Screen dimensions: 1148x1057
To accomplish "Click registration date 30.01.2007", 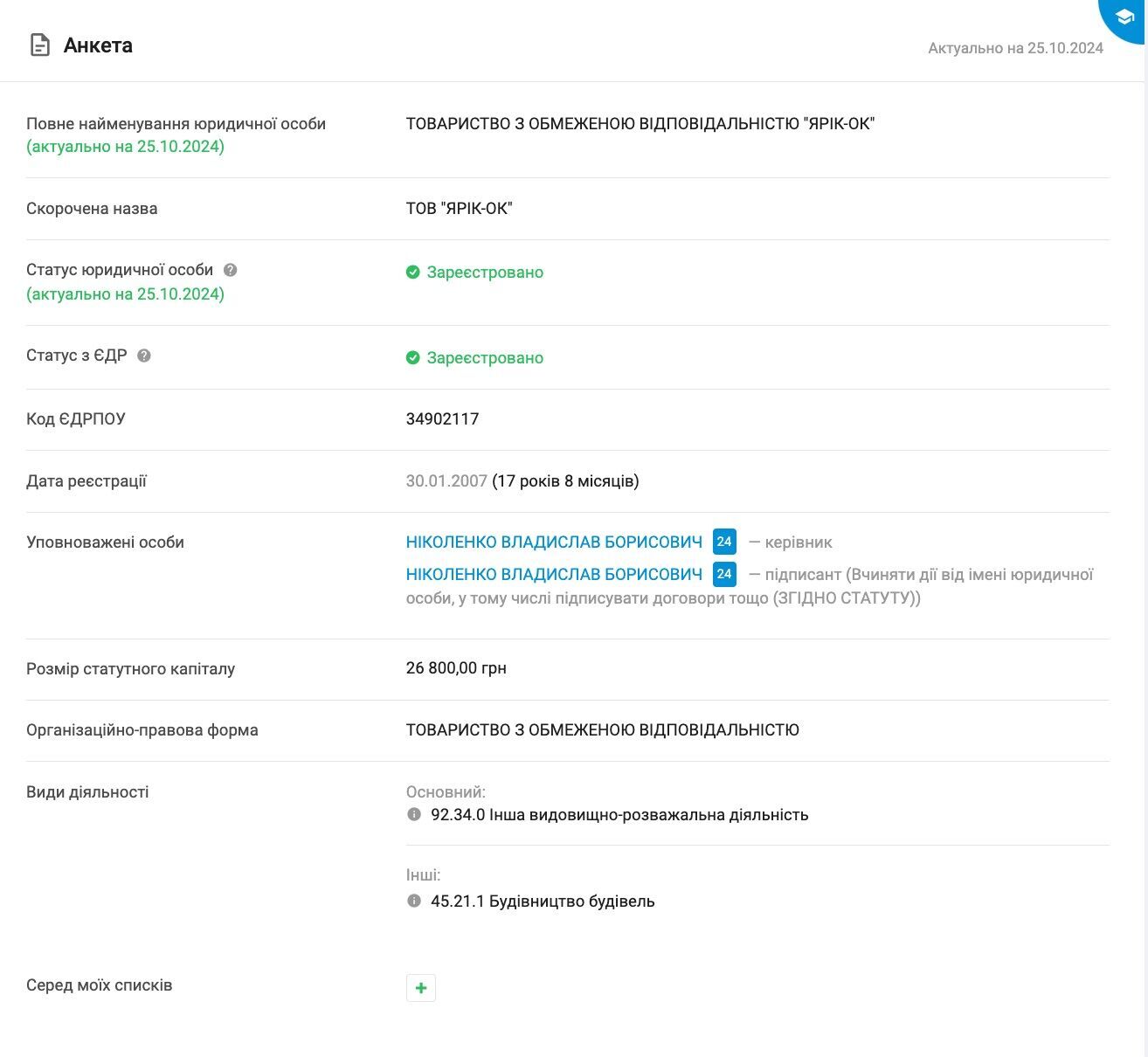I will pos(446,481).
